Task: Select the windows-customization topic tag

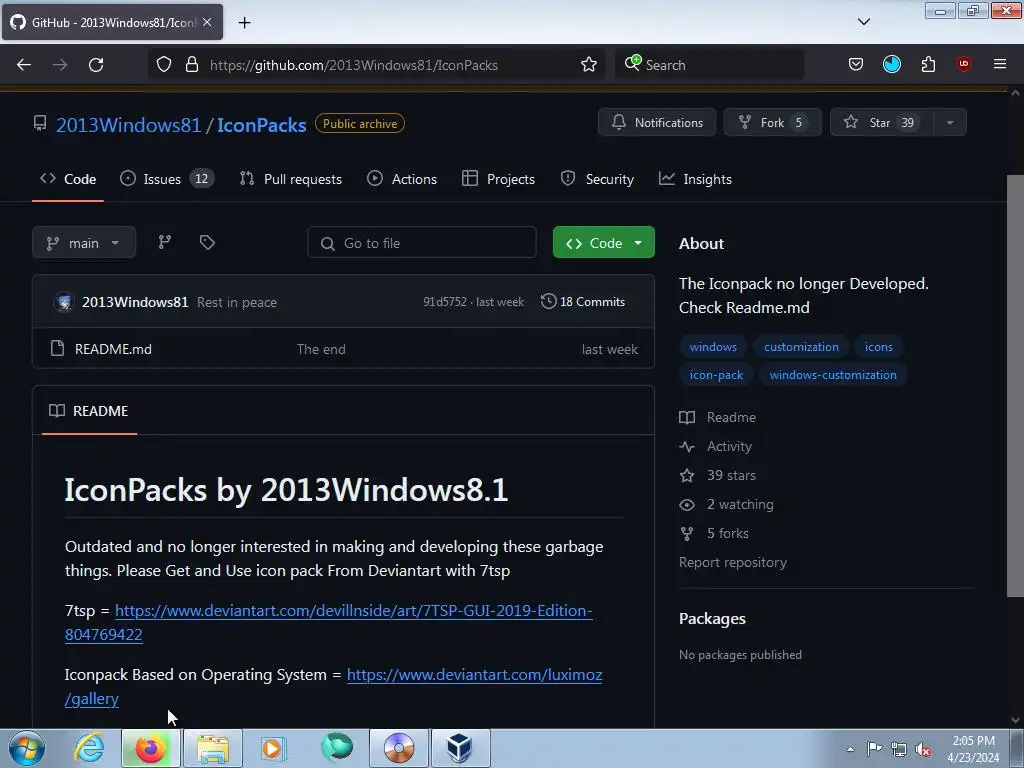Action: [833, 375]
